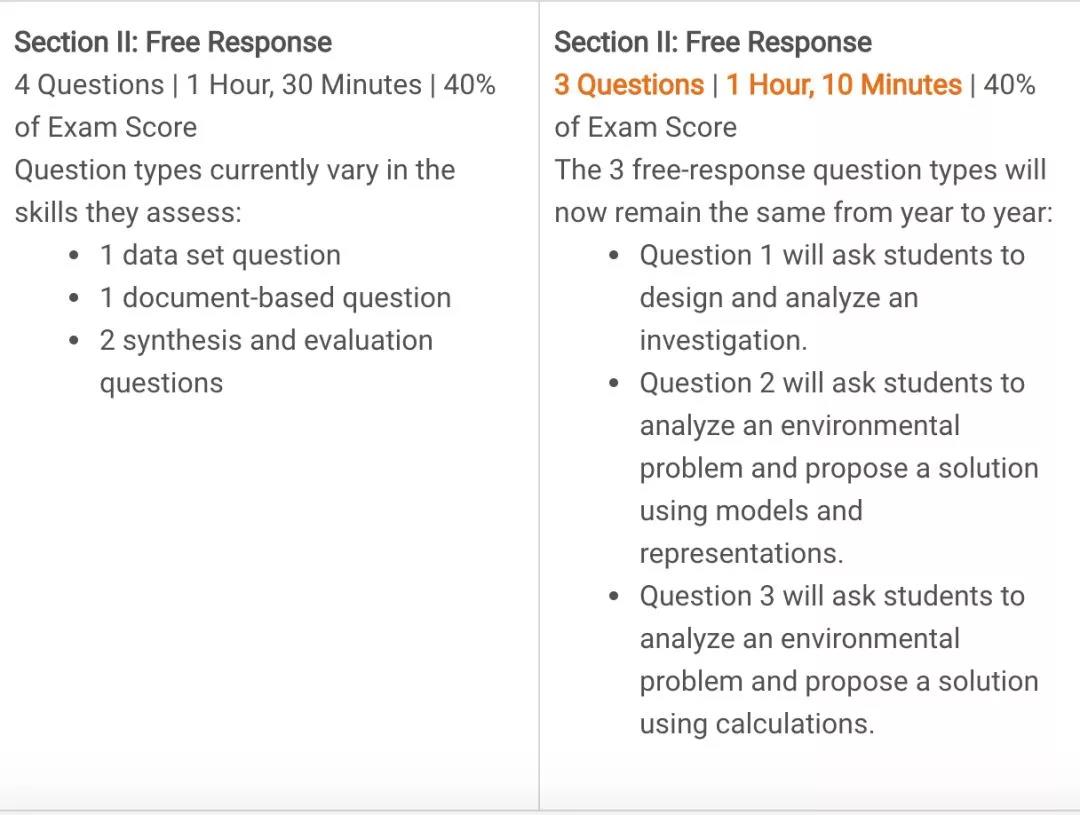Click bullet dot beside '1 data set question'
The width and height of the screenshot is (1080, 815).
(x=74, y=256)
